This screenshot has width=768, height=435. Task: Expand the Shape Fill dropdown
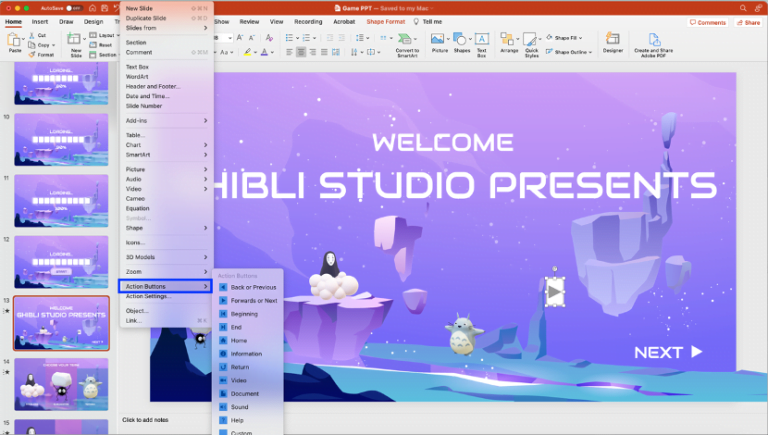point(570,37)
